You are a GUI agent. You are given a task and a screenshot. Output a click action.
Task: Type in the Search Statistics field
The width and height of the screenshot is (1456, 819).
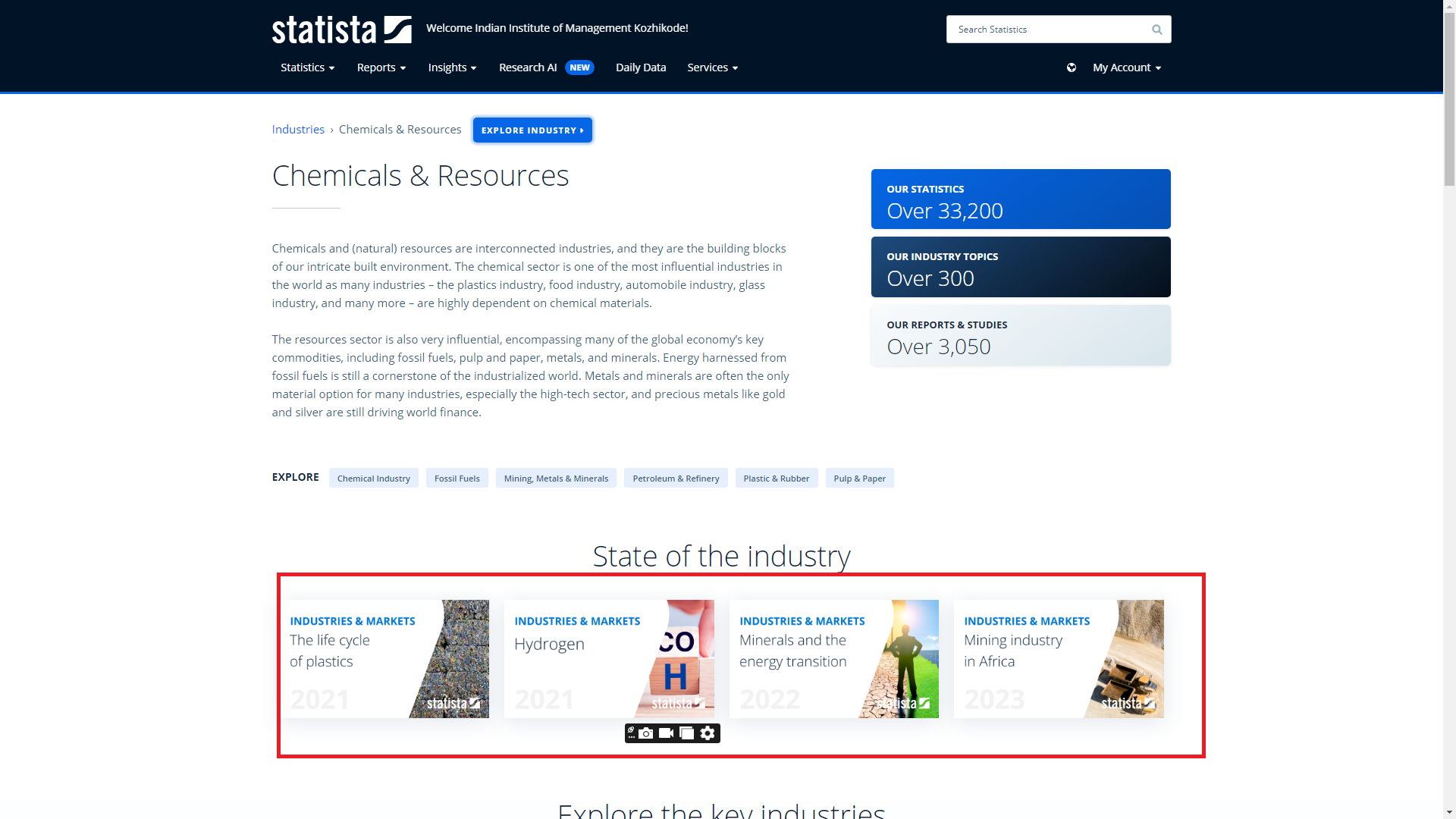1046,30
